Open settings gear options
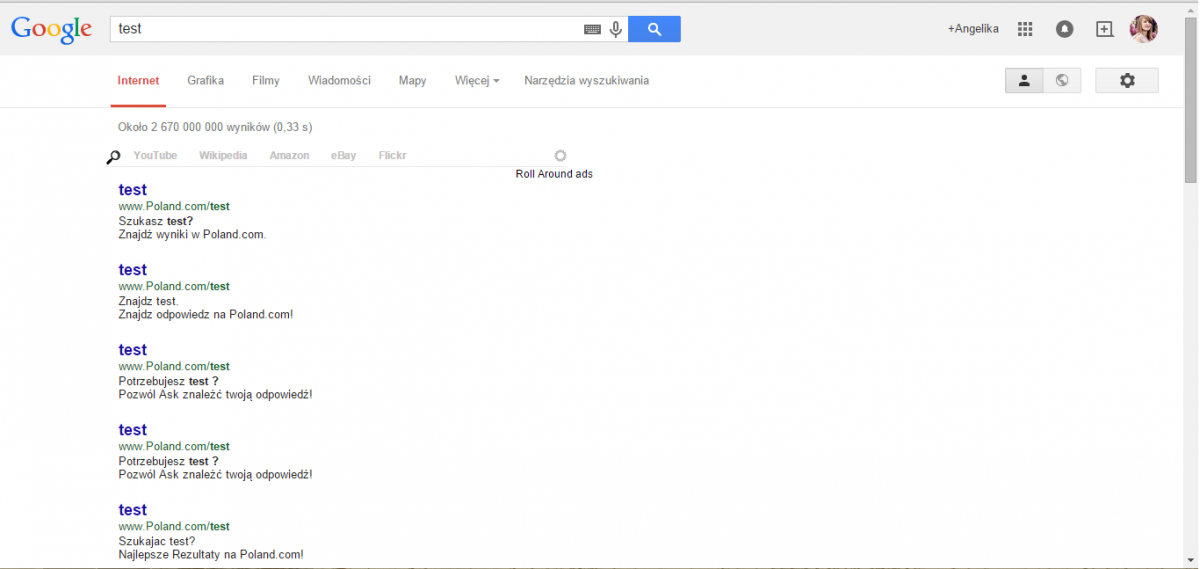 1127,81
